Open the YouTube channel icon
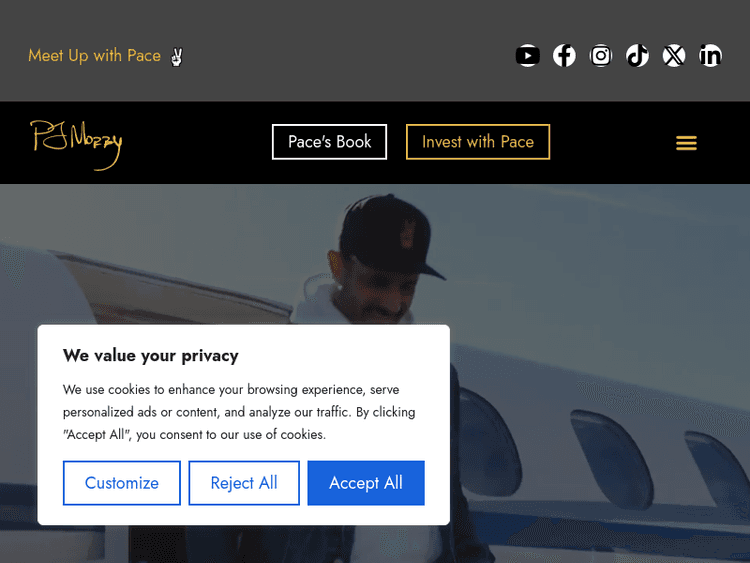This screenshot has height=563, width=750. pyautogui.click(x=528, y=56)
